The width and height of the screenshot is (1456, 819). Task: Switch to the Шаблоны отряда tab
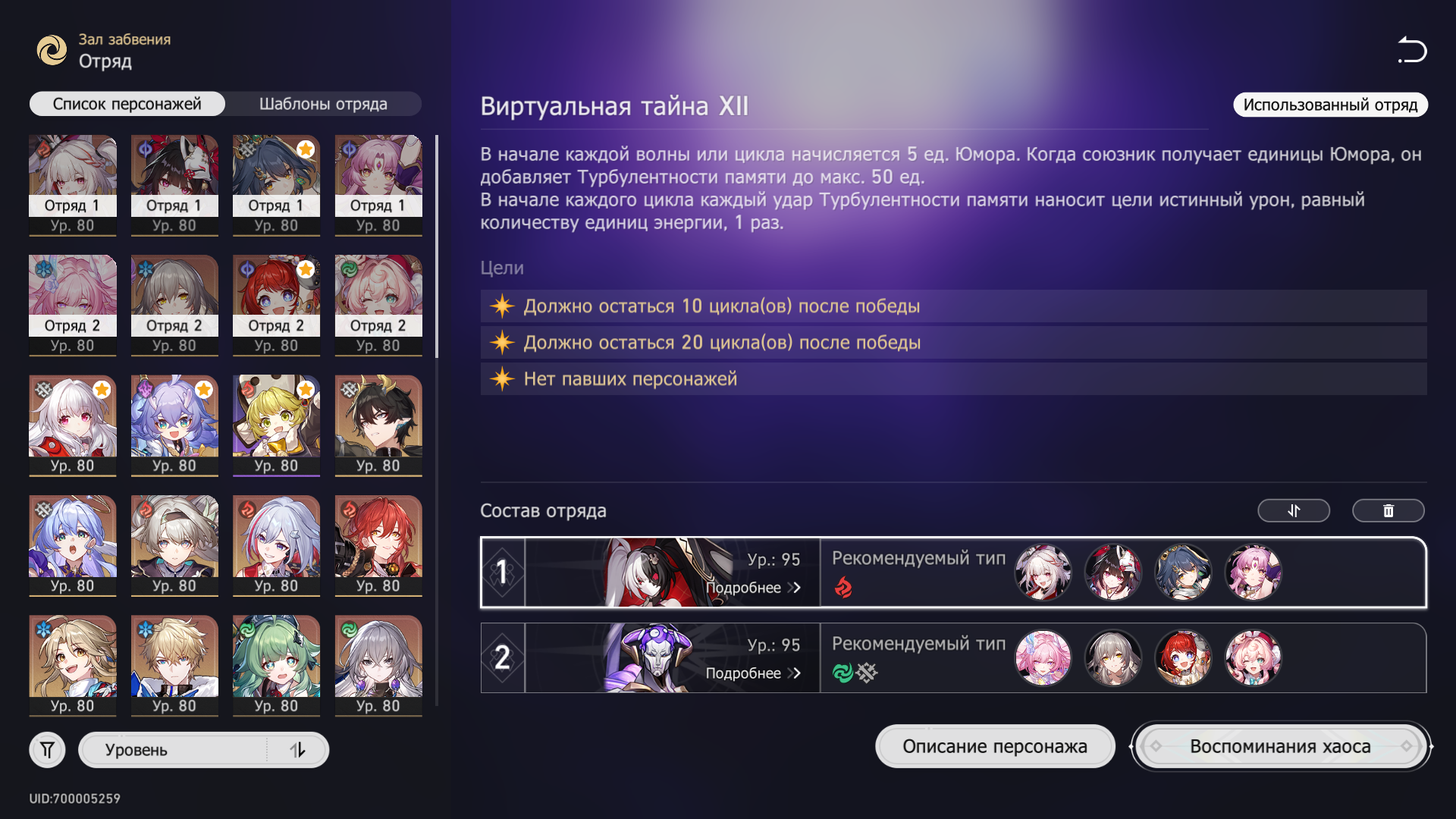323,104
